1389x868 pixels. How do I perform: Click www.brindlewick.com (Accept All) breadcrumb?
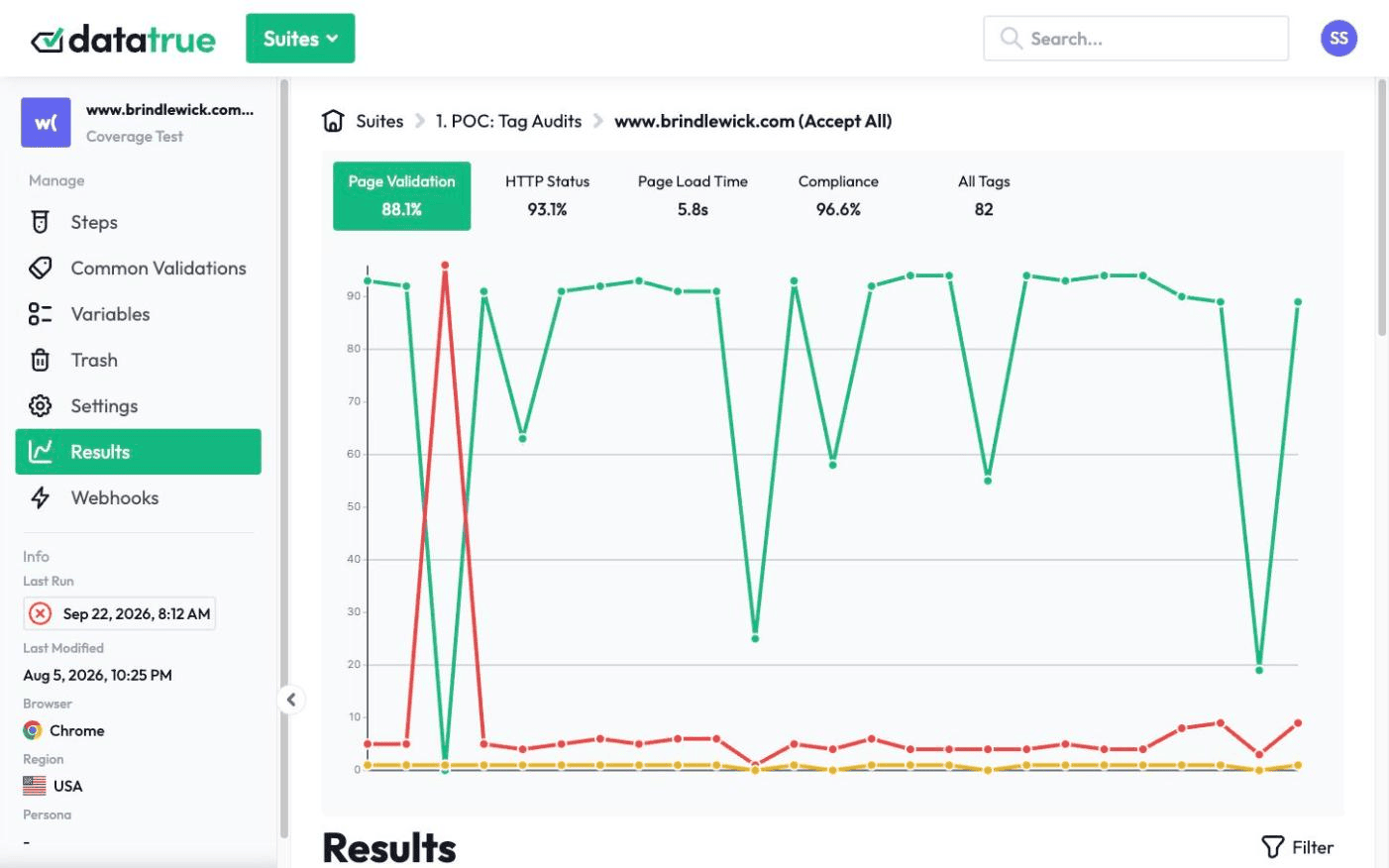pos(753,121)
